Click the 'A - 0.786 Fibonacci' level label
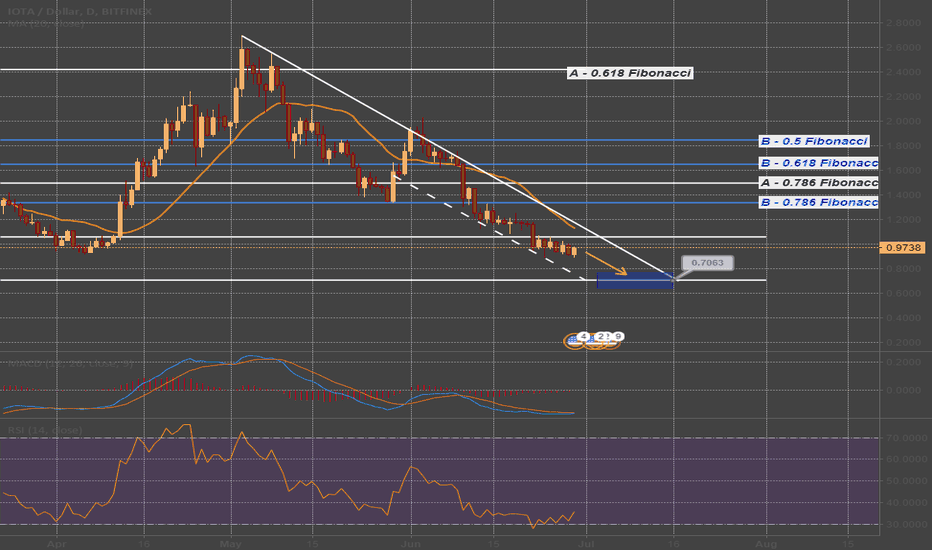The image size is (932, 550). click(818, 183)
